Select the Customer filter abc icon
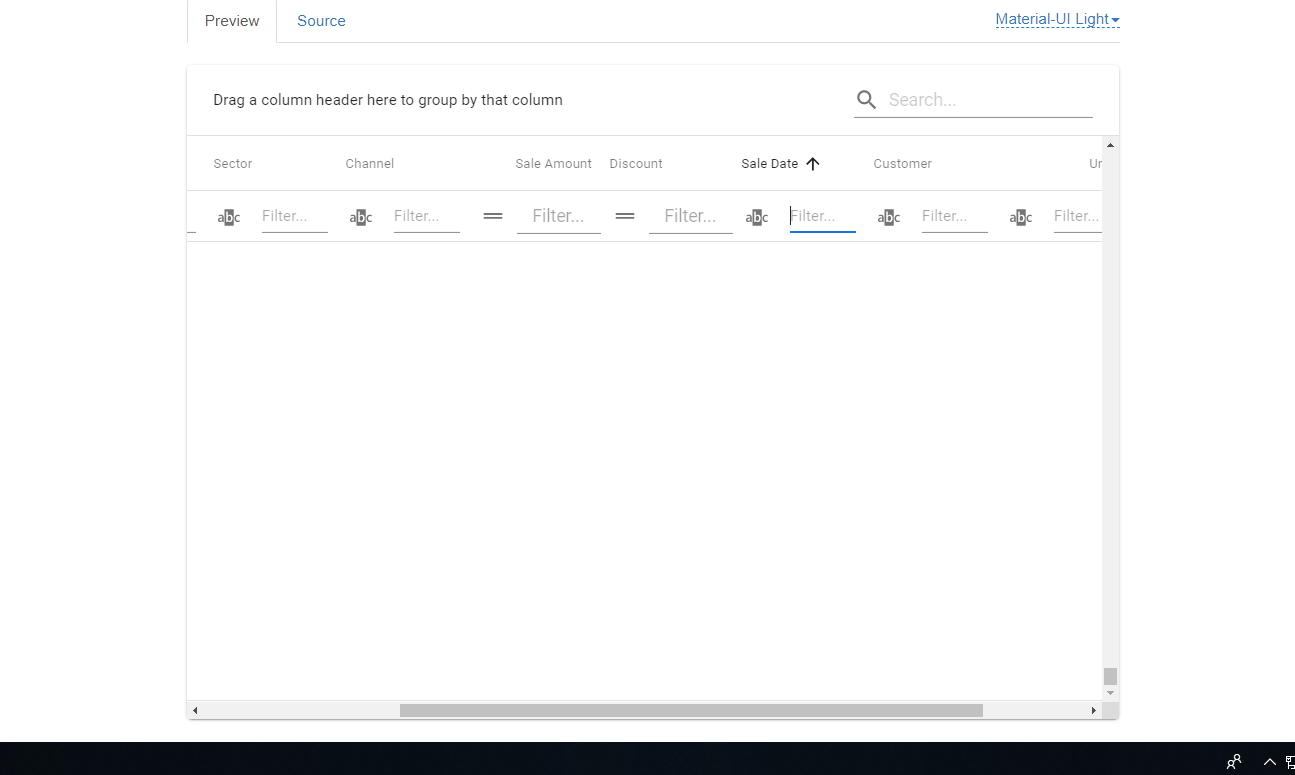Image resolution: width=1295 pixels, height=775 pixels. pos(888,216)
